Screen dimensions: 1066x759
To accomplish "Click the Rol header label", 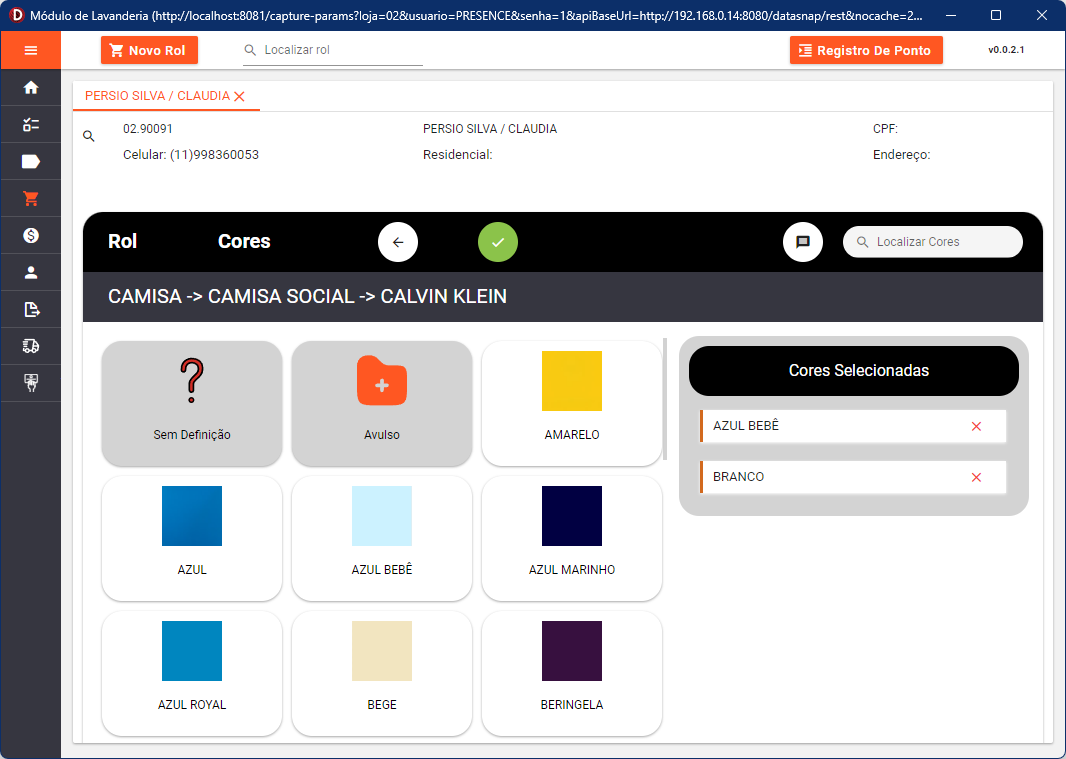I will 122,241.
